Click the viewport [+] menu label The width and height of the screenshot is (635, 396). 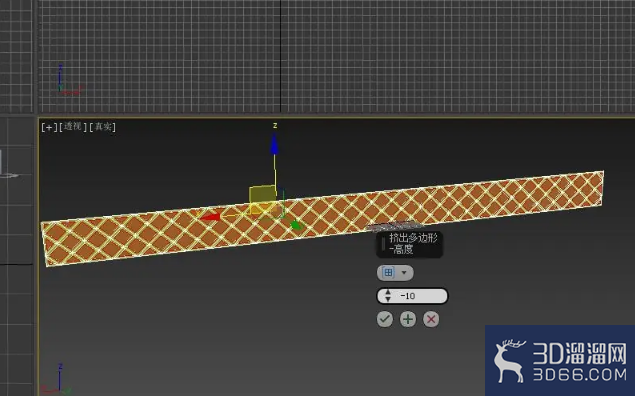tap(49, 127)
